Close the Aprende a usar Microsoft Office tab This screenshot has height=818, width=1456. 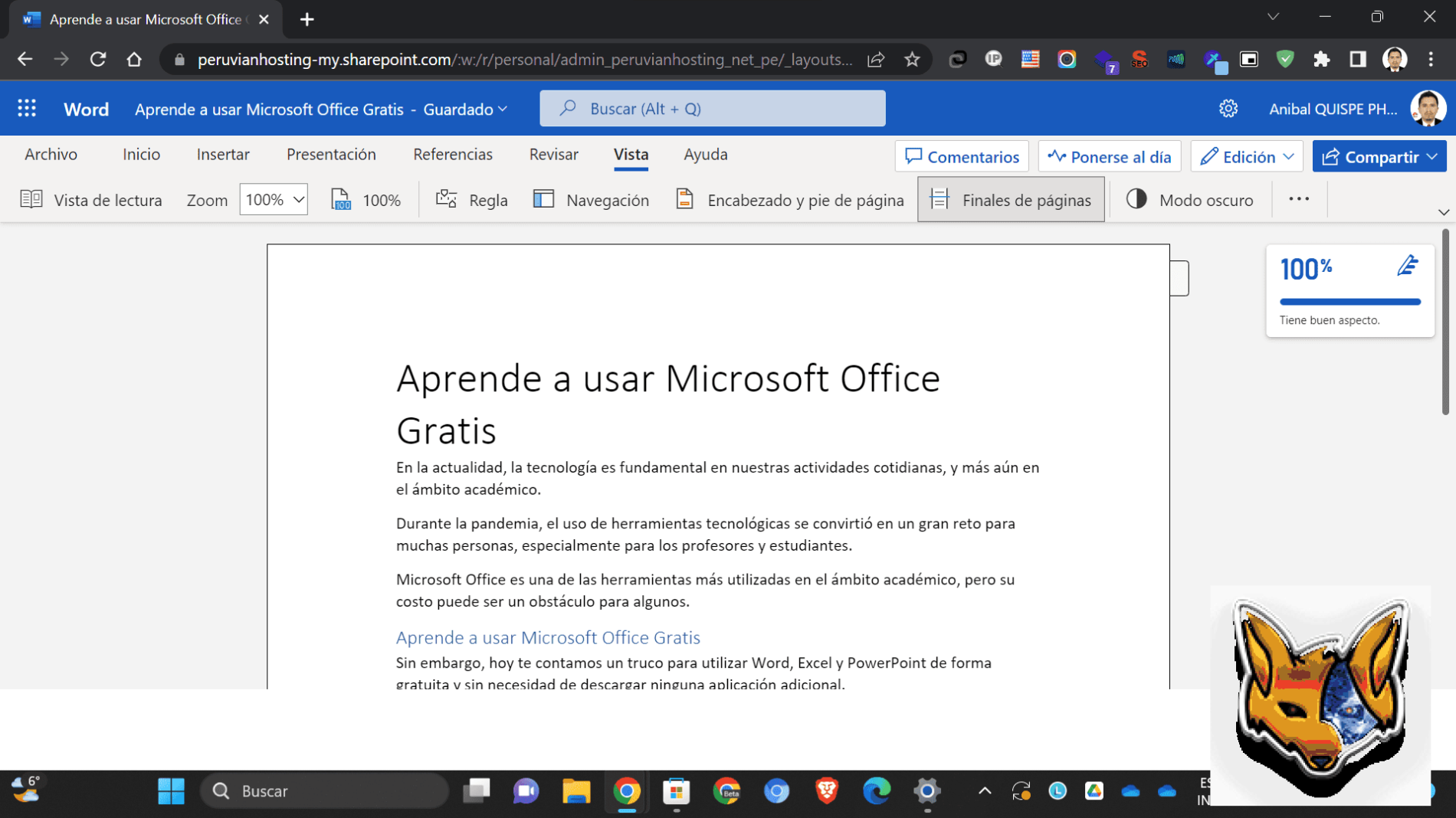tap(264, 19)
